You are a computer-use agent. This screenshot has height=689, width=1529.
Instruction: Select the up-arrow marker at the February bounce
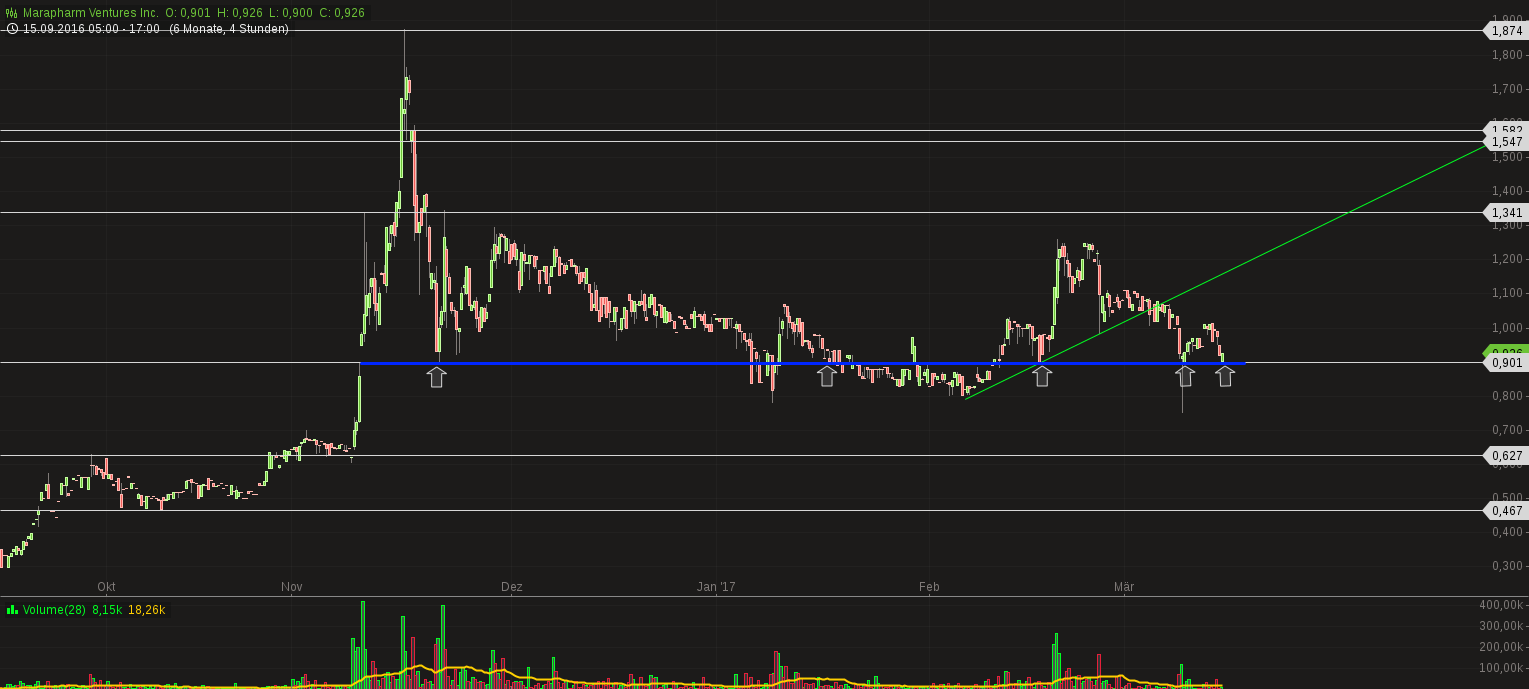1041,375
